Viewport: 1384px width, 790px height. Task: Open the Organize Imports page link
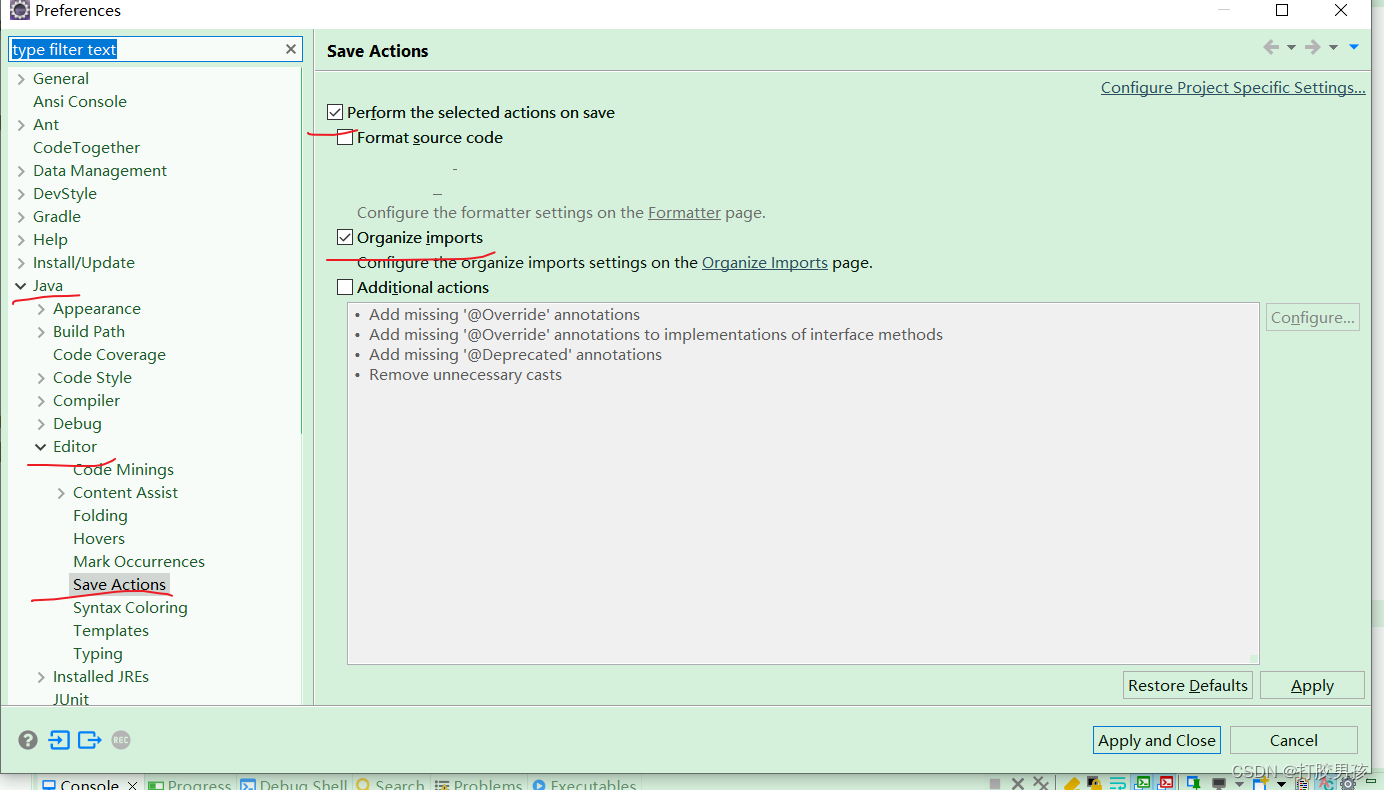pyautogui.click(x=765, y=263)
